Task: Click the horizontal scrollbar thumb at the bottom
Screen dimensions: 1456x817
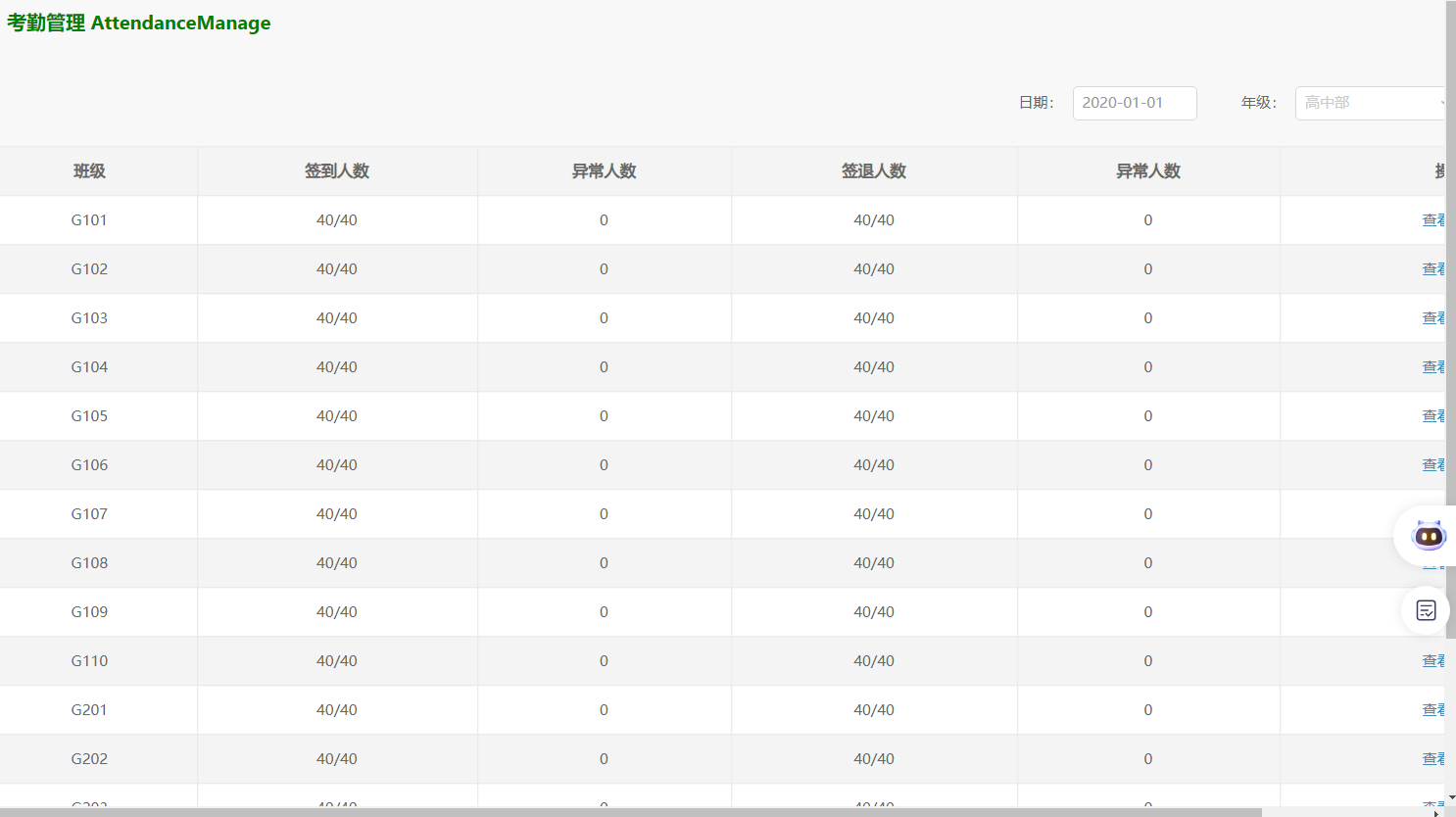Action: pos(631,812)
